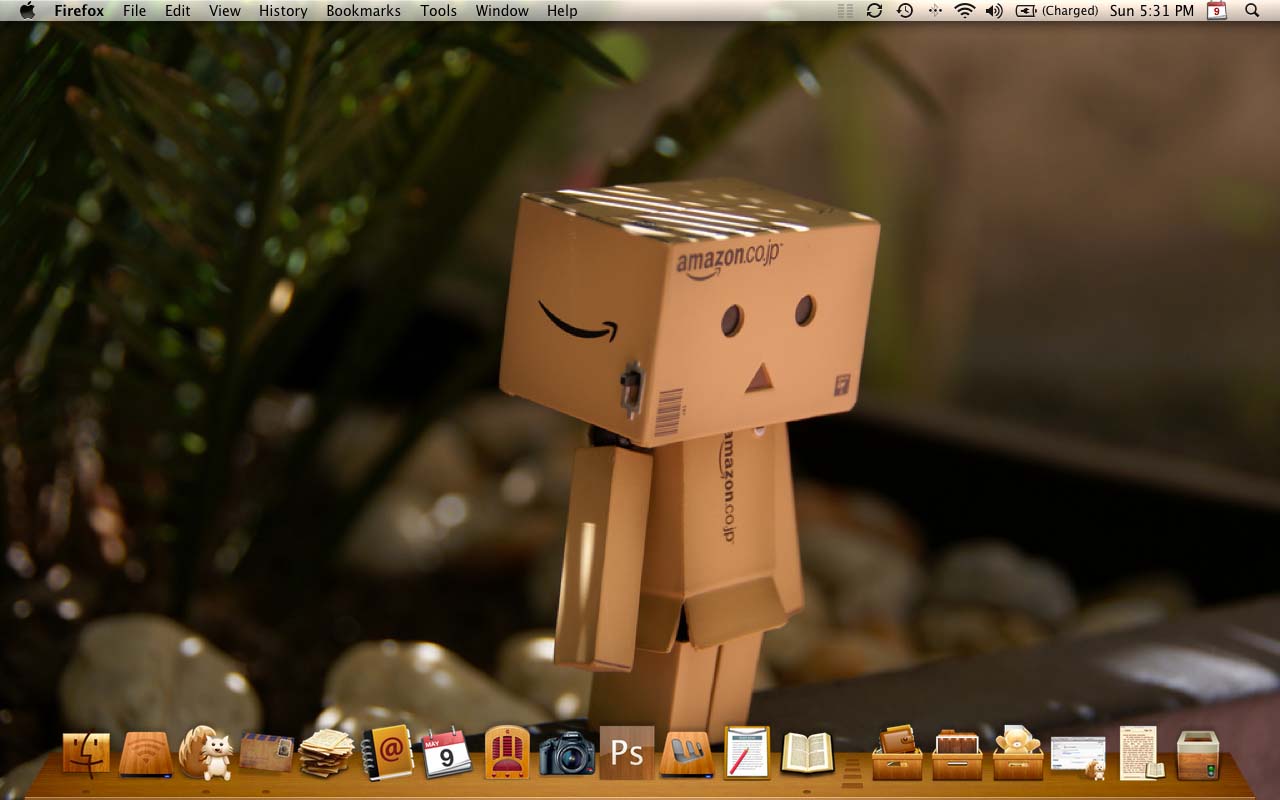Image resolution: width=1280 pixels, height=800 pixels.
Task: Open the open book dock icon
Action: point(807,753)
